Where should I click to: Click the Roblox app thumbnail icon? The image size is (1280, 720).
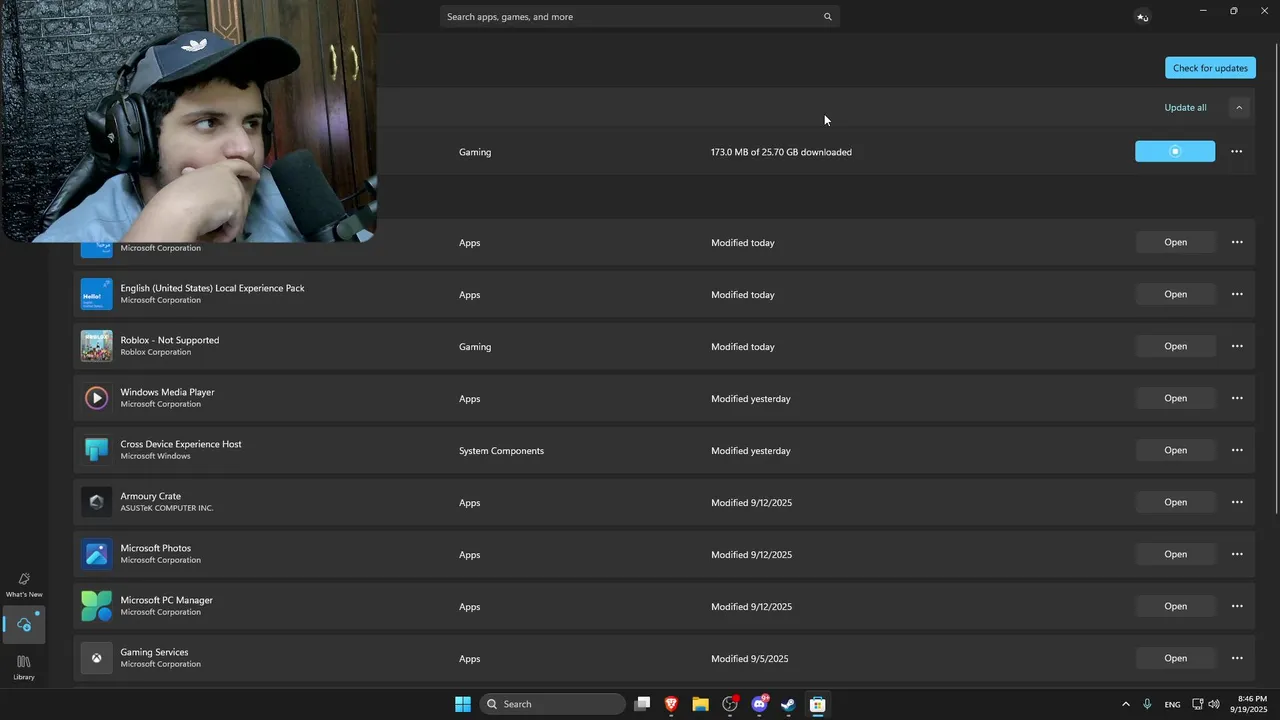click(x=97, y=346)
